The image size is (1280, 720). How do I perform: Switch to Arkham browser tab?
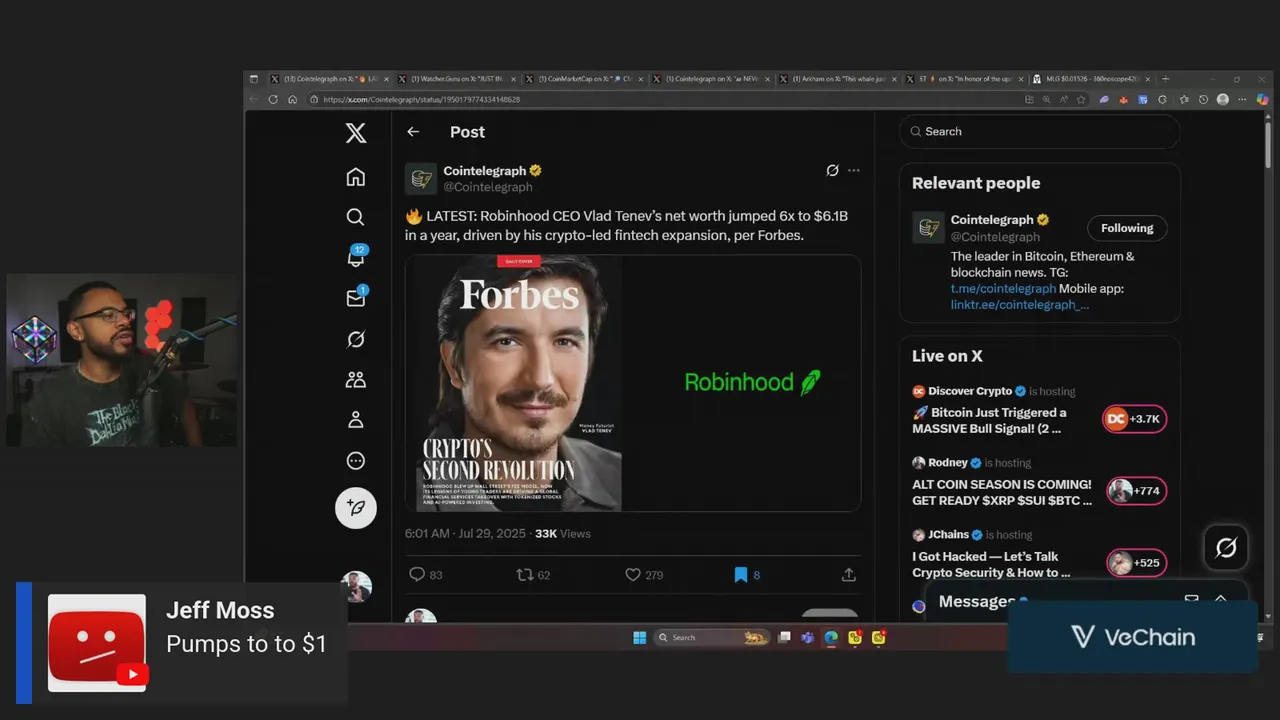pos(838,79)
